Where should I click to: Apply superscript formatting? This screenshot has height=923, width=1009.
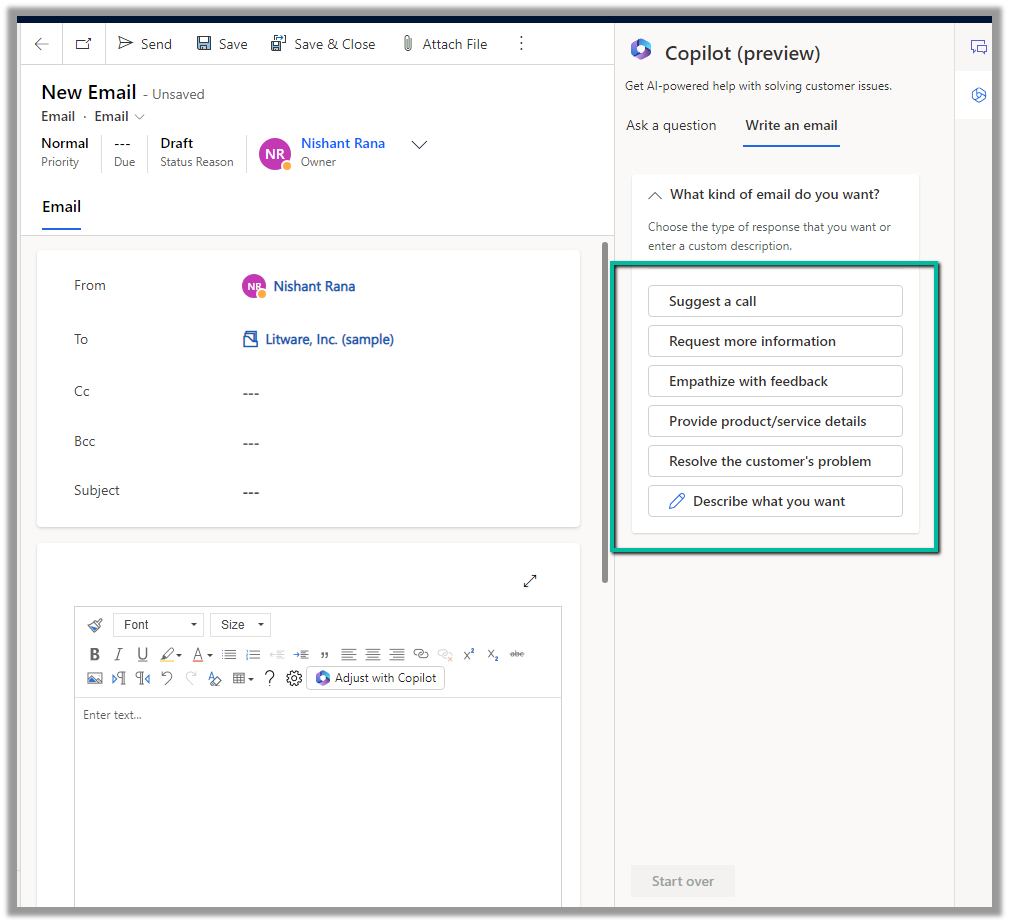pyautogui.click(x=468, y=654)
